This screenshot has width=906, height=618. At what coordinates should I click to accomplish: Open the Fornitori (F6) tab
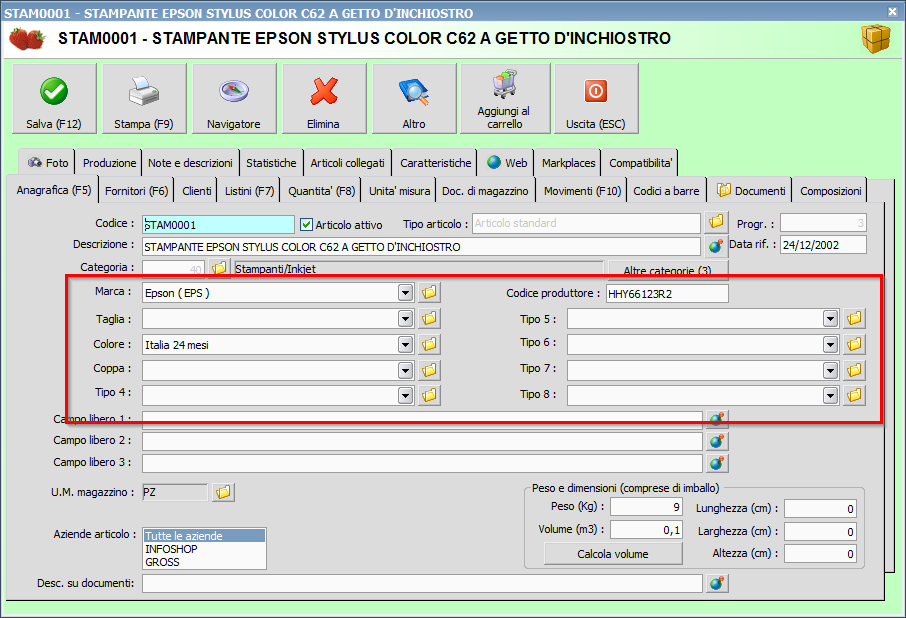coord(136,191)
